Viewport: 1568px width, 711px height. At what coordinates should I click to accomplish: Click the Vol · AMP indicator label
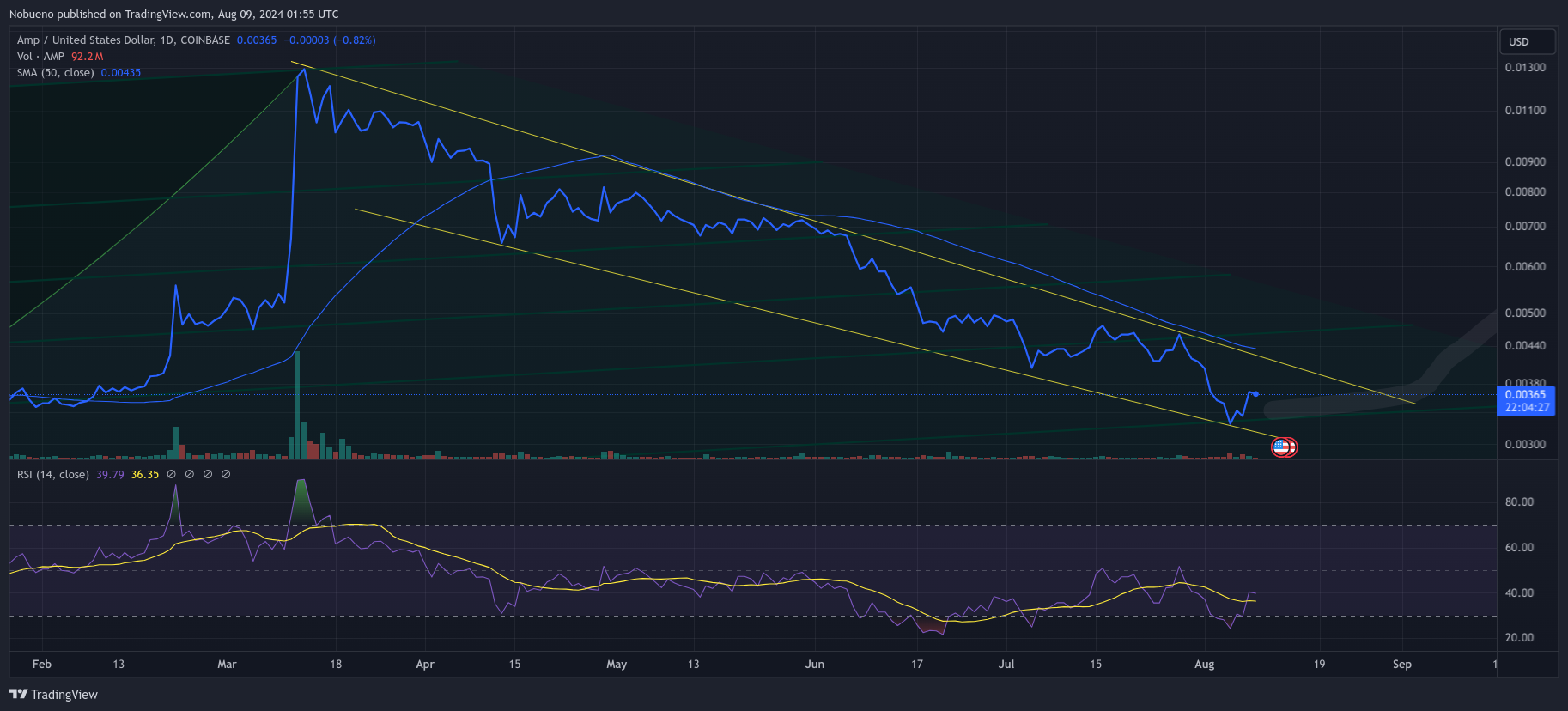[x=40, y=56]
